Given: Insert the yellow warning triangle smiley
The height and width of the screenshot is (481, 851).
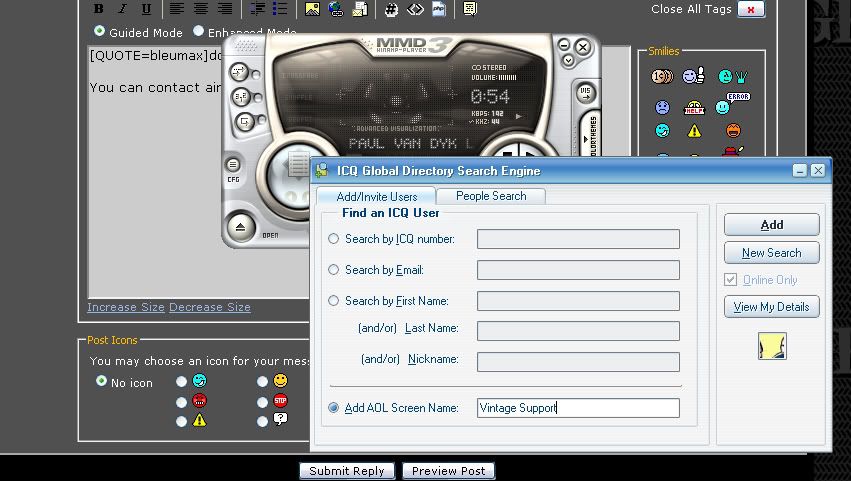Looking at the screenshot, I should [694, 131].
